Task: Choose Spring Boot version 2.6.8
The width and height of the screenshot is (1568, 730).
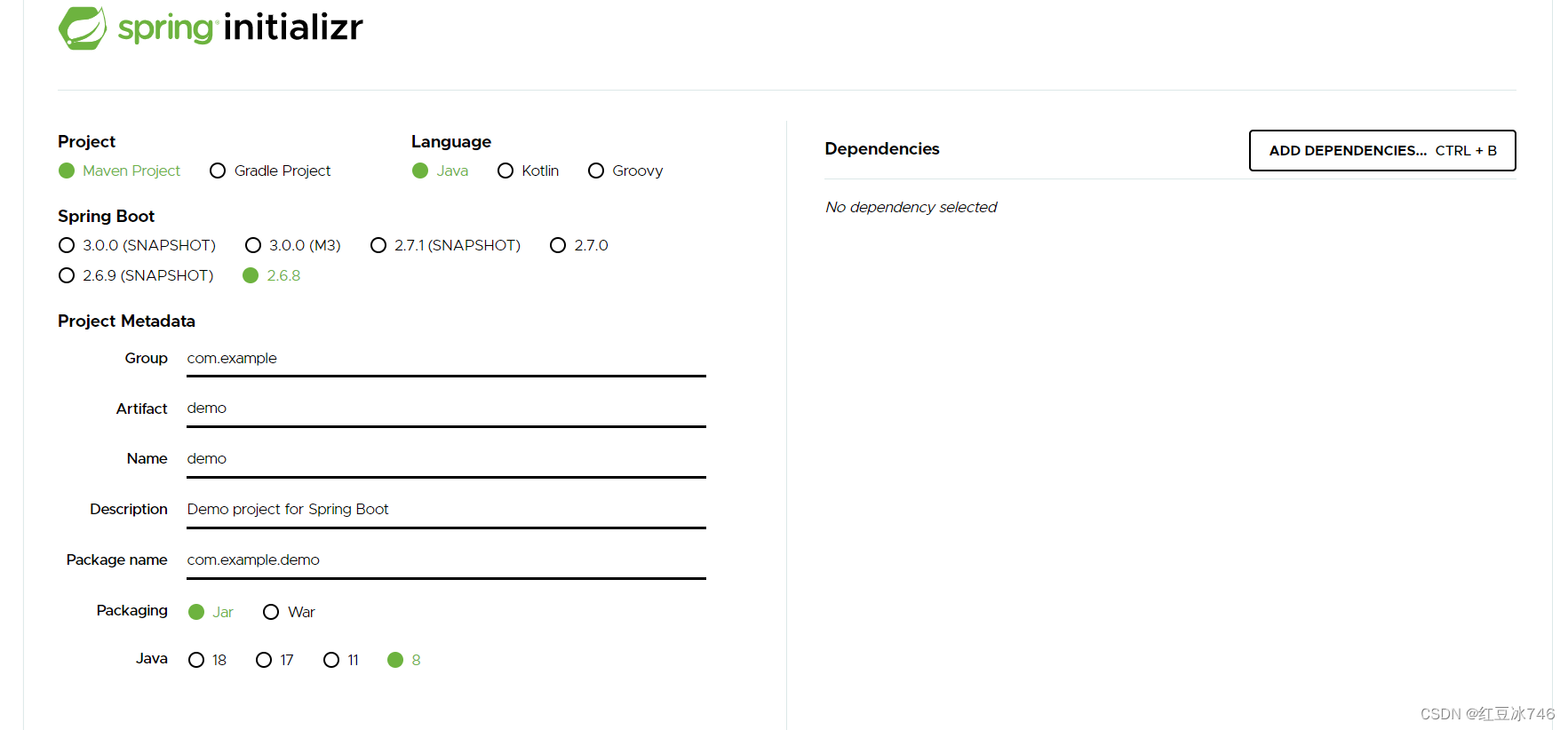Action: [272, 275]
